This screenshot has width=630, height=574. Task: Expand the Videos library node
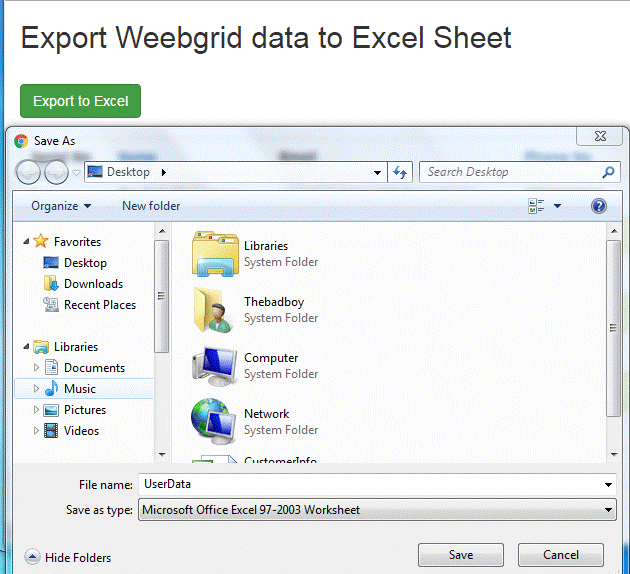[36, 431]
